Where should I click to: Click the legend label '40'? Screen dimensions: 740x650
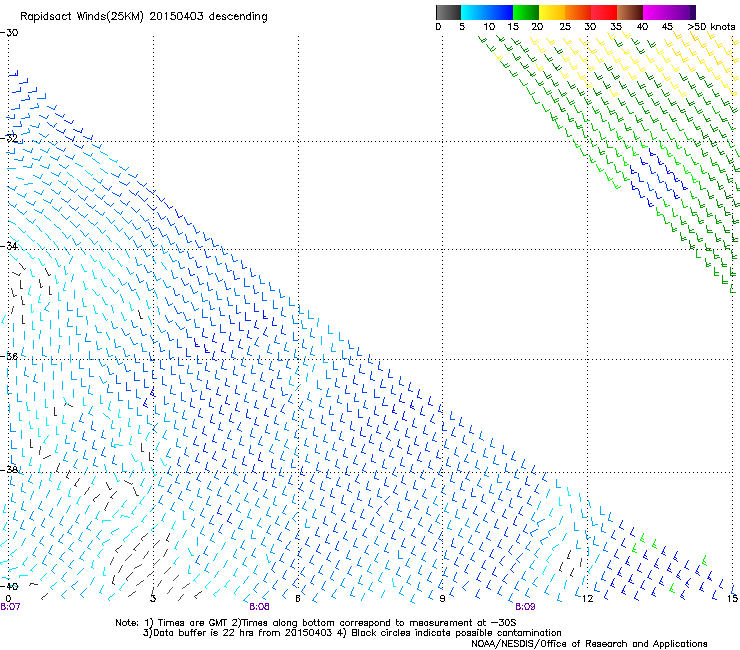click(x=642, y=27)
